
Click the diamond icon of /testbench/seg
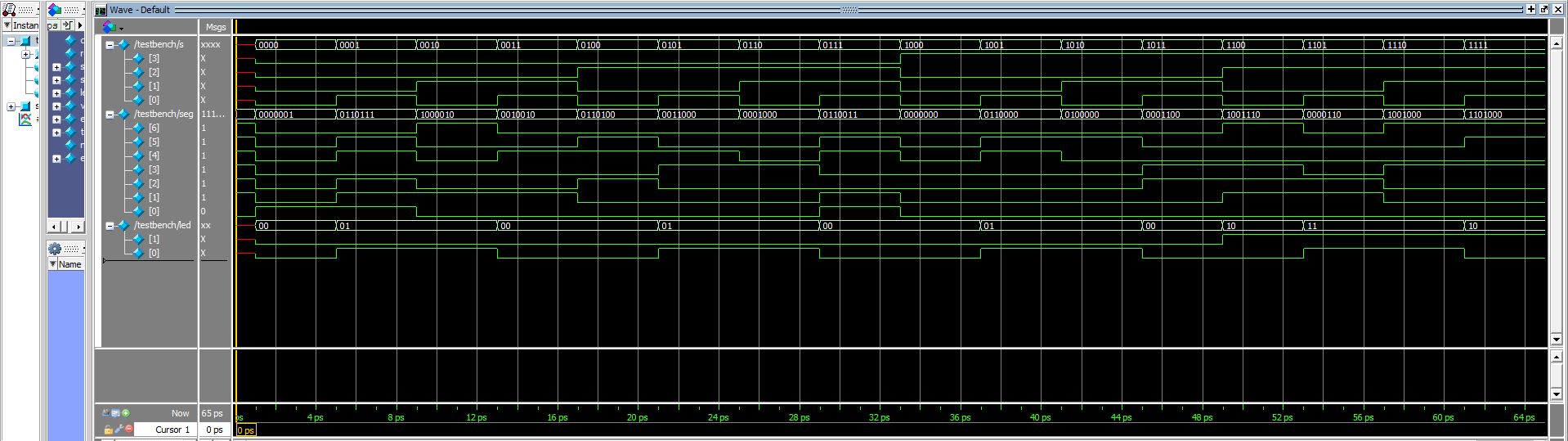[124, 115]
